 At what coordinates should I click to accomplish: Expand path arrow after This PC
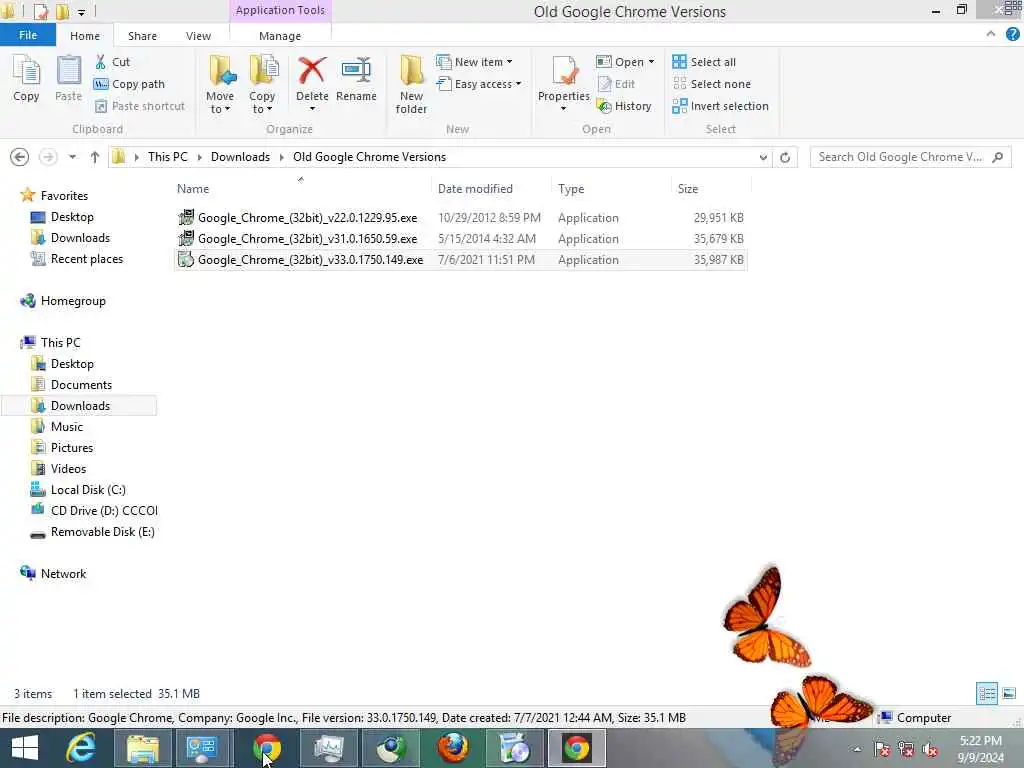pos(199,157)
